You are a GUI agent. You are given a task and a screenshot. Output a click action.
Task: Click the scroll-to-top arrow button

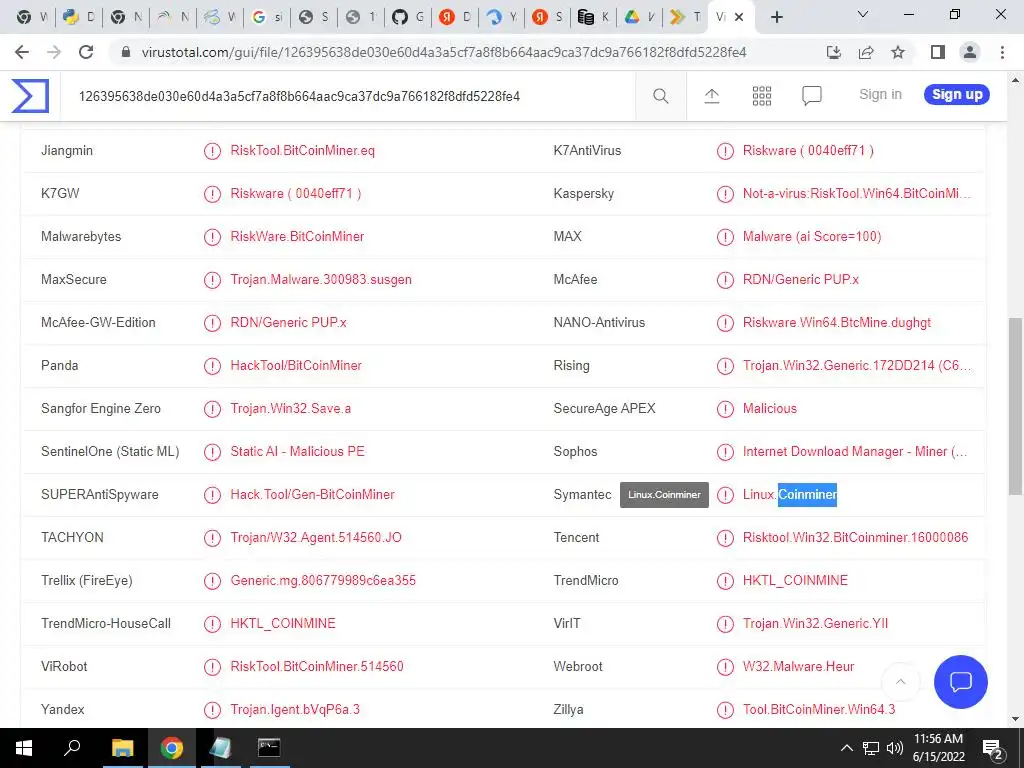click(x=901, y=682)
